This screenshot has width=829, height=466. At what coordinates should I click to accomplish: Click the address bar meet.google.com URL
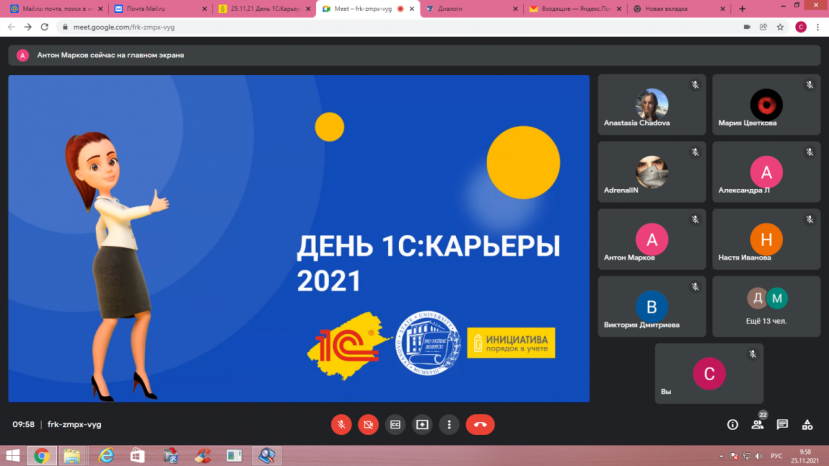(x=124, y=27)
